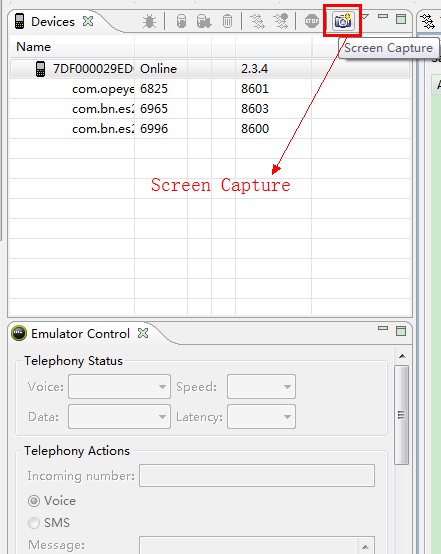Maximize the Devices panel
The width and height of the screenshot is (441, 554).
(401, 19)
